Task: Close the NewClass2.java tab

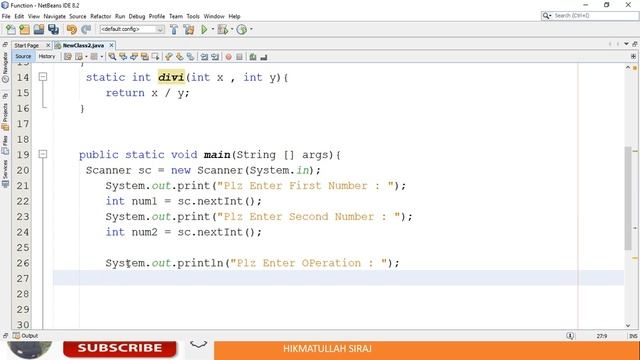Action: pyautogui.click(x=111, y=45)
